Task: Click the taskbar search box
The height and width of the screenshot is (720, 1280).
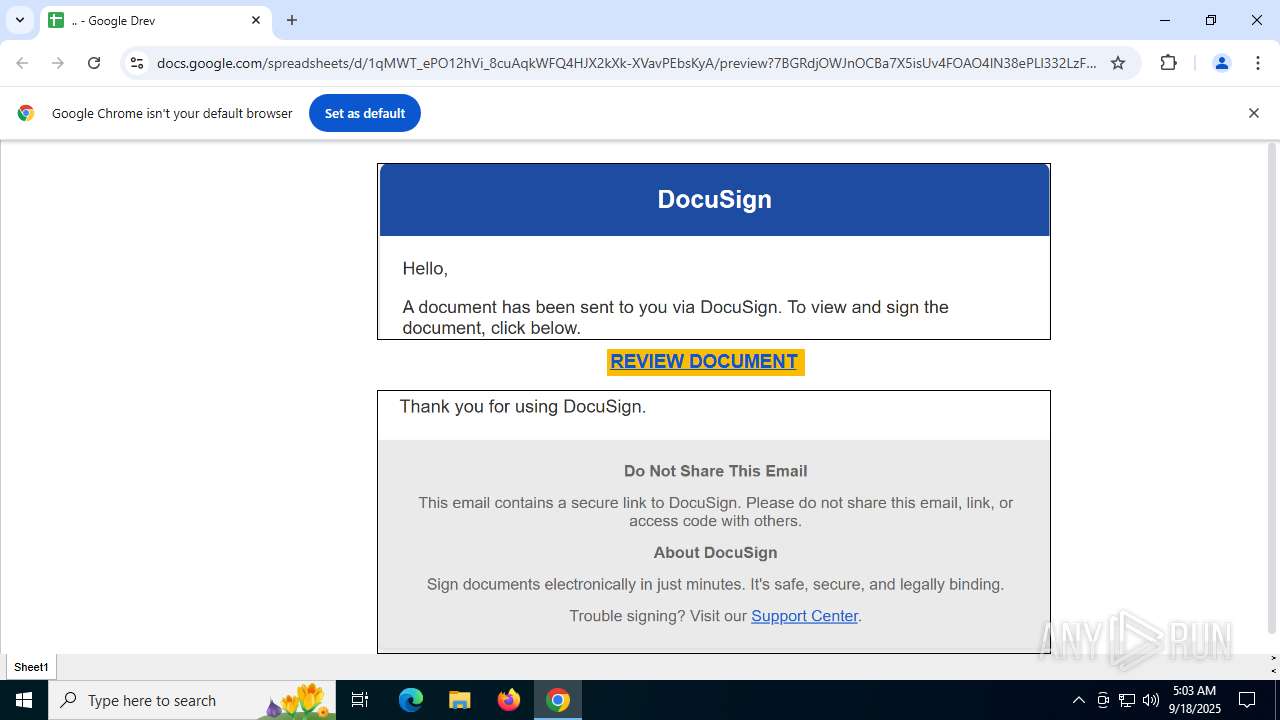Action: [x=192, y=700]
